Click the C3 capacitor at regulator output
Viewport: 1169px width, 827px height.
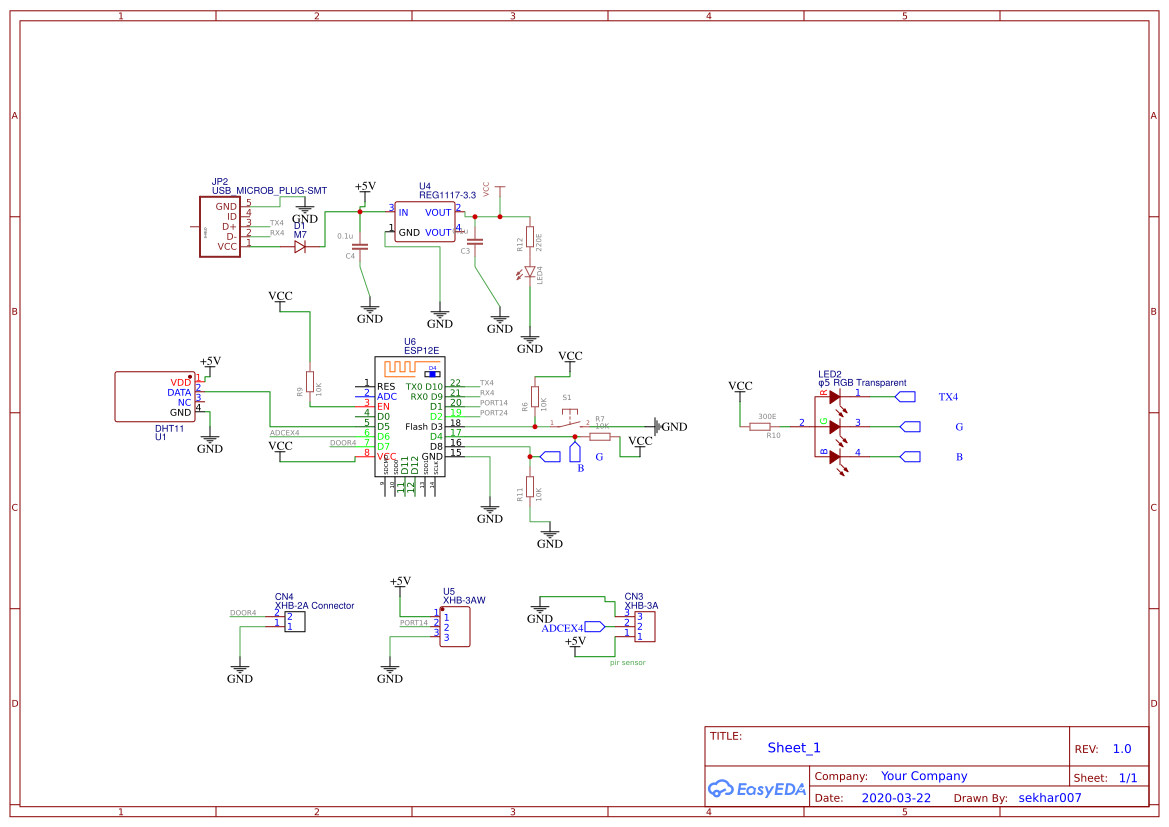tap(475, 242)
